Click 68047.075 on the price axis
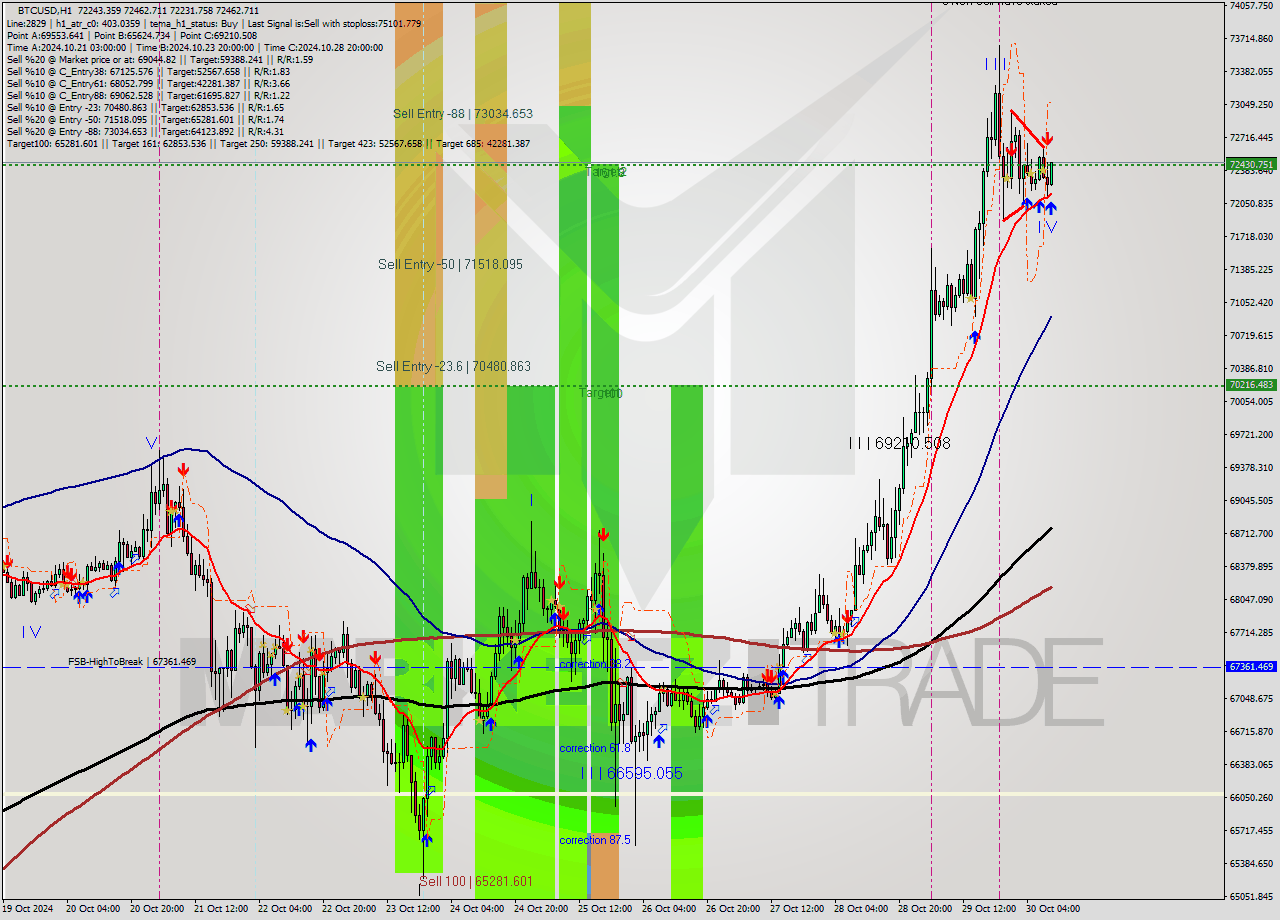This screenshot has height=920, width=1280. click(1251, 599)
